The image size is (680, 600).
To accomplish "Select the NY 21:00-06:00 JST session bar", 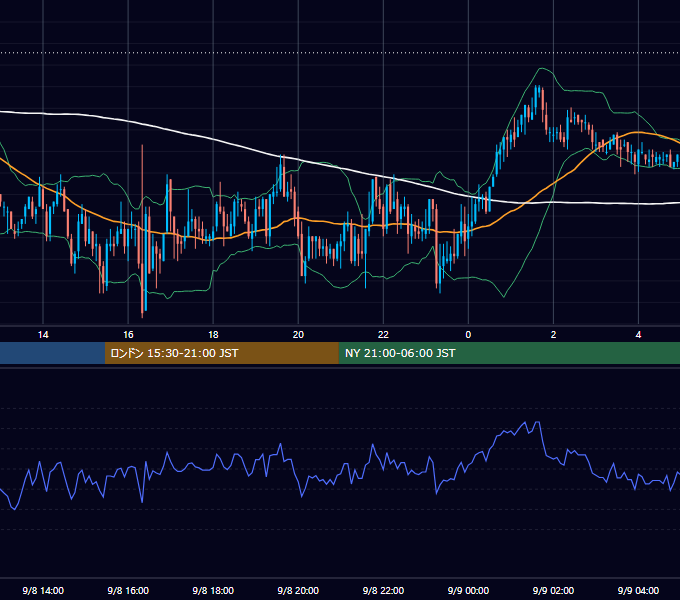I will (x=509, y=353).
